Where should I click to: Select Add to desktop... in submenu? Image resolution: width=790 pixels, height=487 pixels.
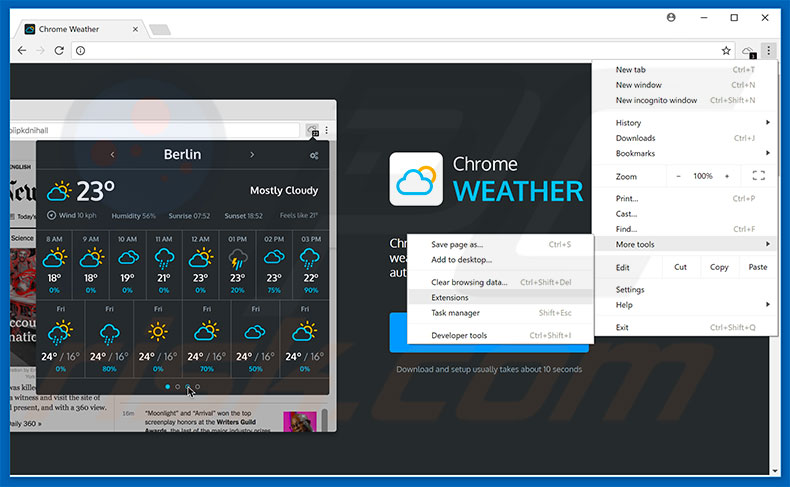pyautogui.click(x=500, y=260)
